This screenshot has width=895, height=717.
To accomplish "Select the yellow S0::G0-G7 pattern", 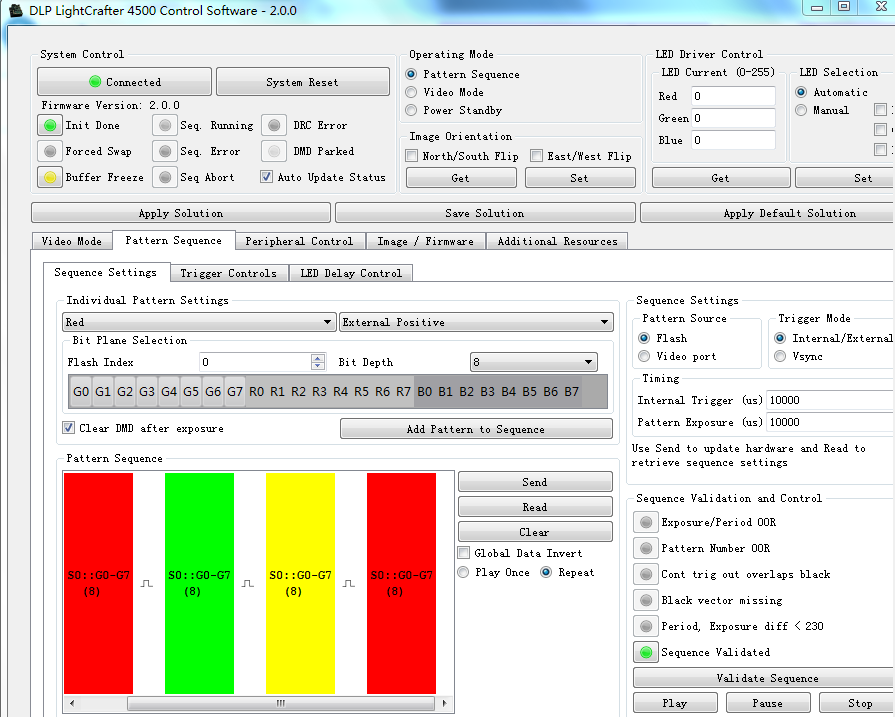I will 300,583.
